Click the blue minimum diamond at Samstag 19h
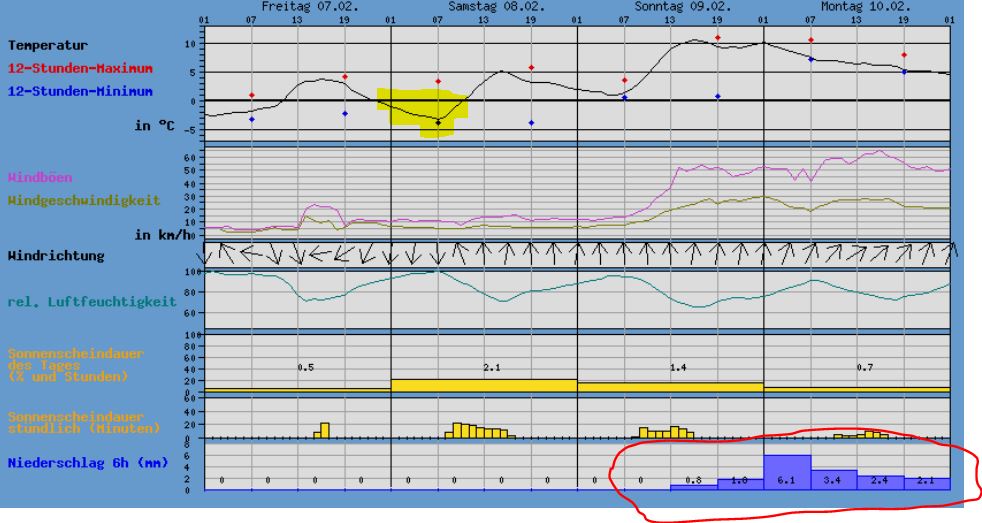Image resolution: width=982 pixels, height=523 pixels. [x=531, y=123]
